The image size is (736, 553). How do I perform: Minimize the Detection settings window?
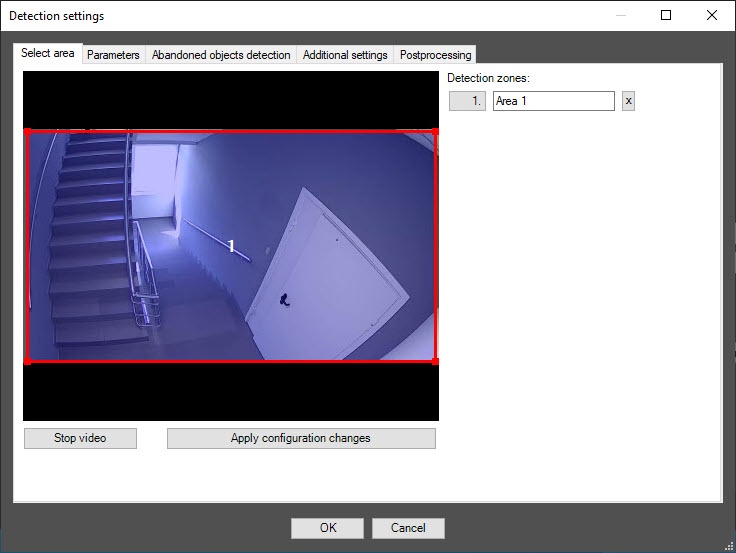(621, 16)
